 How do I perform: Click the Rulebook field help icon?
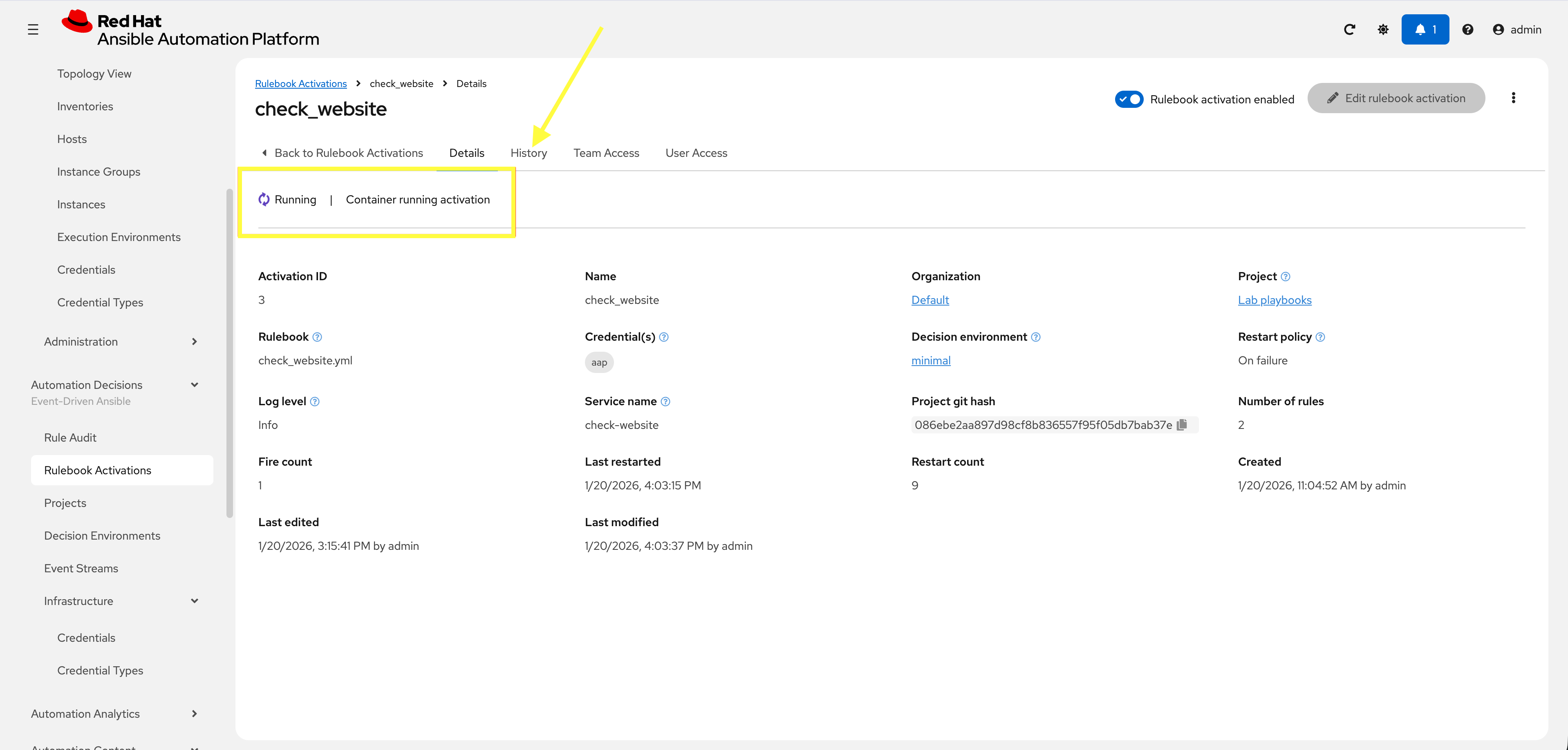click(x=317, y=337)
